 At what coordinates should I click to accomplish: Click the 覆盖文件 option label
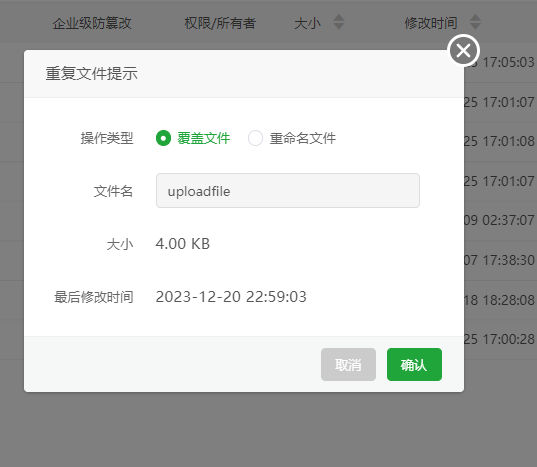tap(203, 138)
